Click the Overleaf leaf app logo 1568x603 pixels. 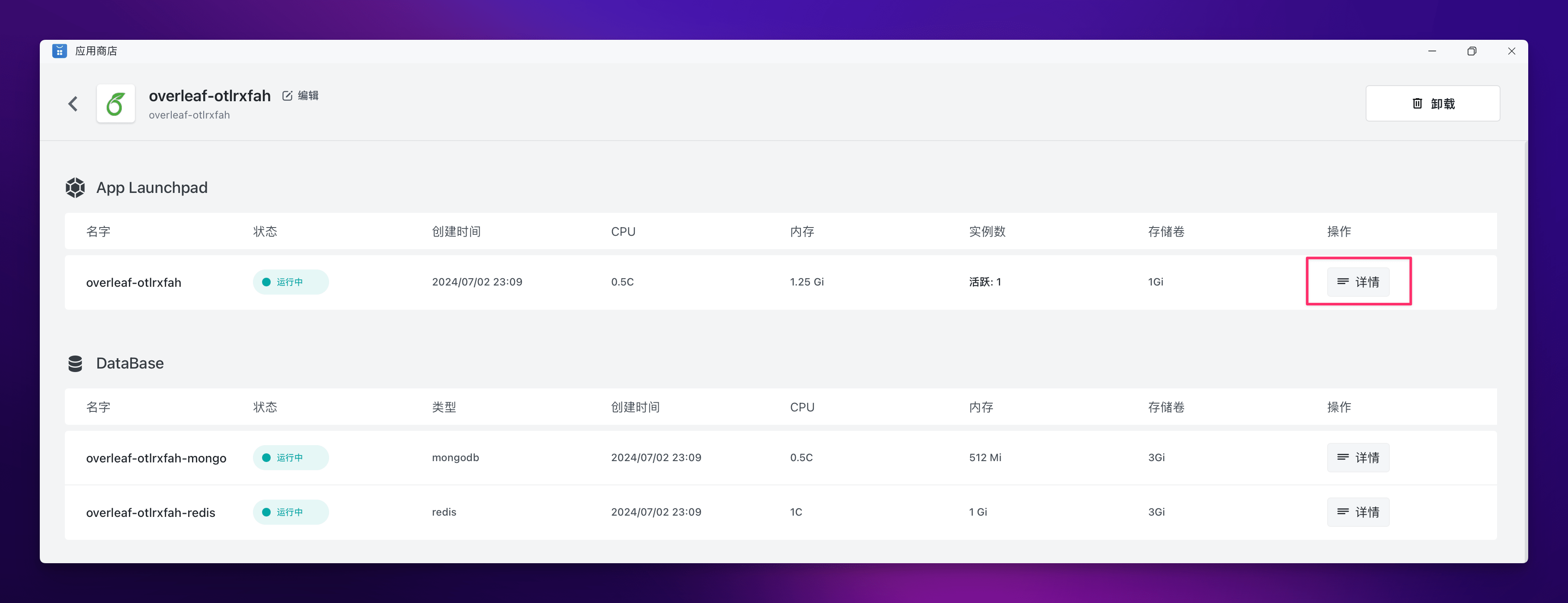(x=115, y=103)
